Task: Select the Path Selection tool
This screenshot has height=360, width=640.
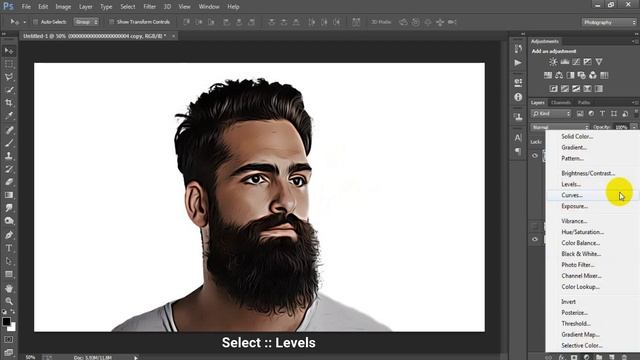Action: (9, 261)
